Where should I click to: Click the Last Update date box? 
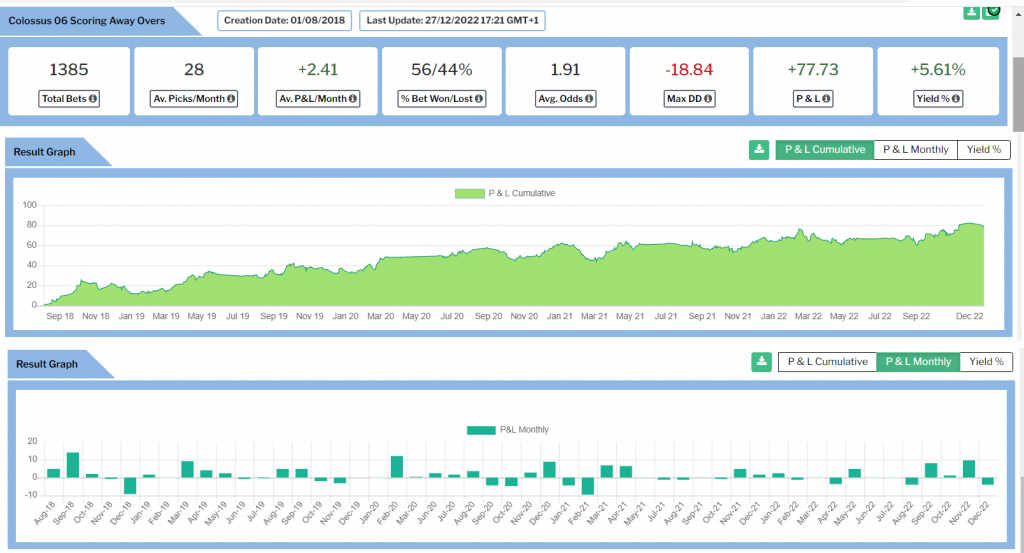(x=452, y=20)
